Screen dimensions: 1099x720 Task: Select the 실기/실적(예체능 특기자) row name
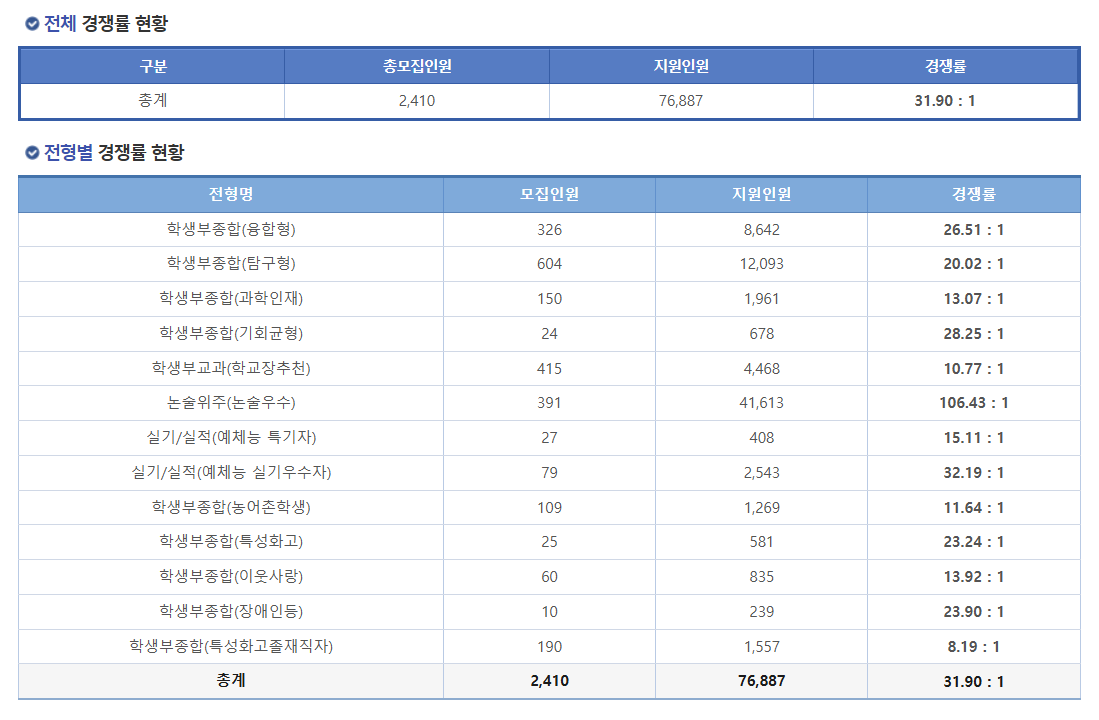click(x=231, y=438)
